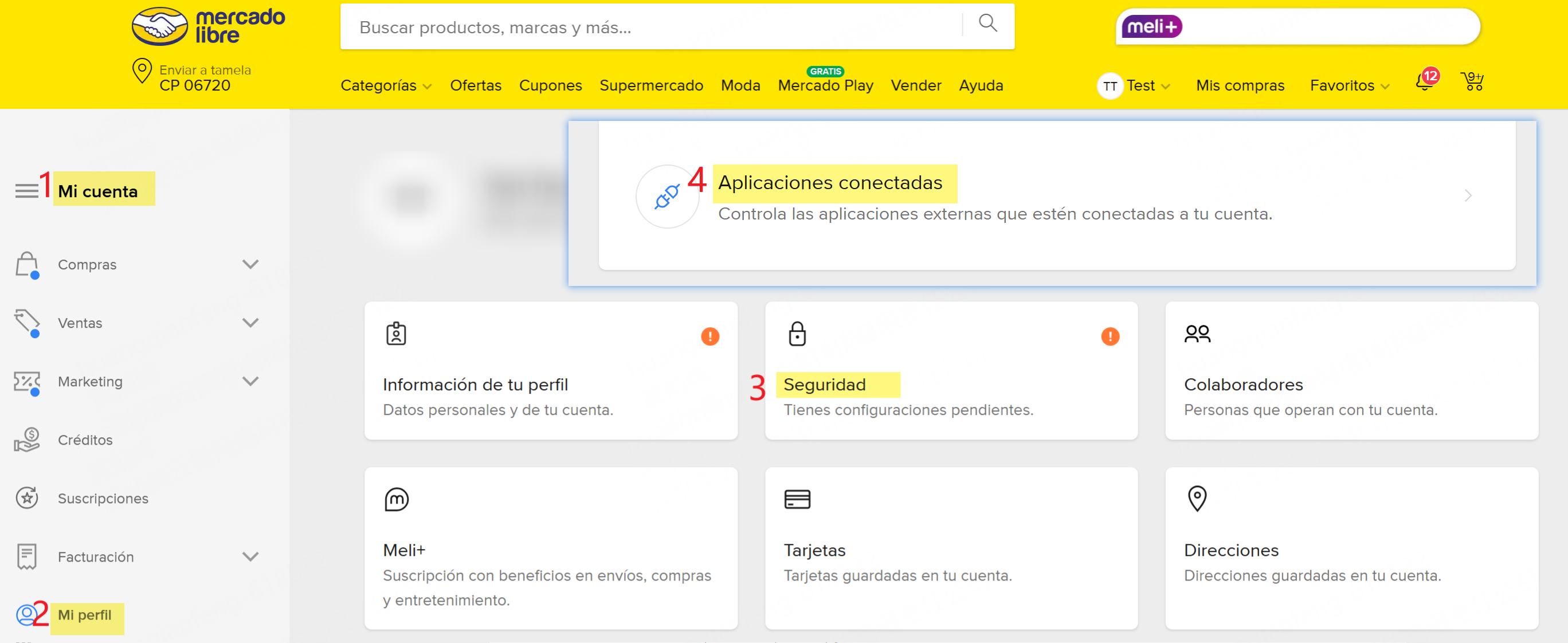Open the Seguridad card
1568x643 pixels.
click(x=951, y=370)
